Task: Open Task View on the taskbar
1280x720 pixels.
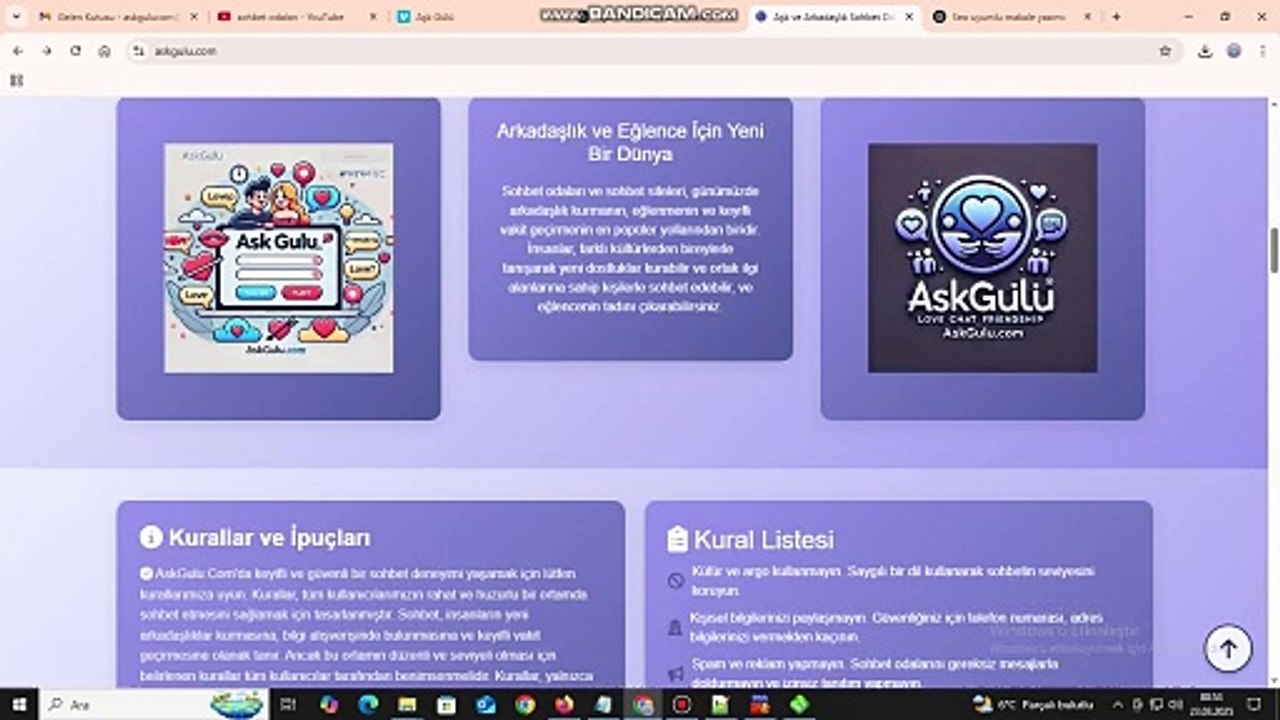Action: 287,705
